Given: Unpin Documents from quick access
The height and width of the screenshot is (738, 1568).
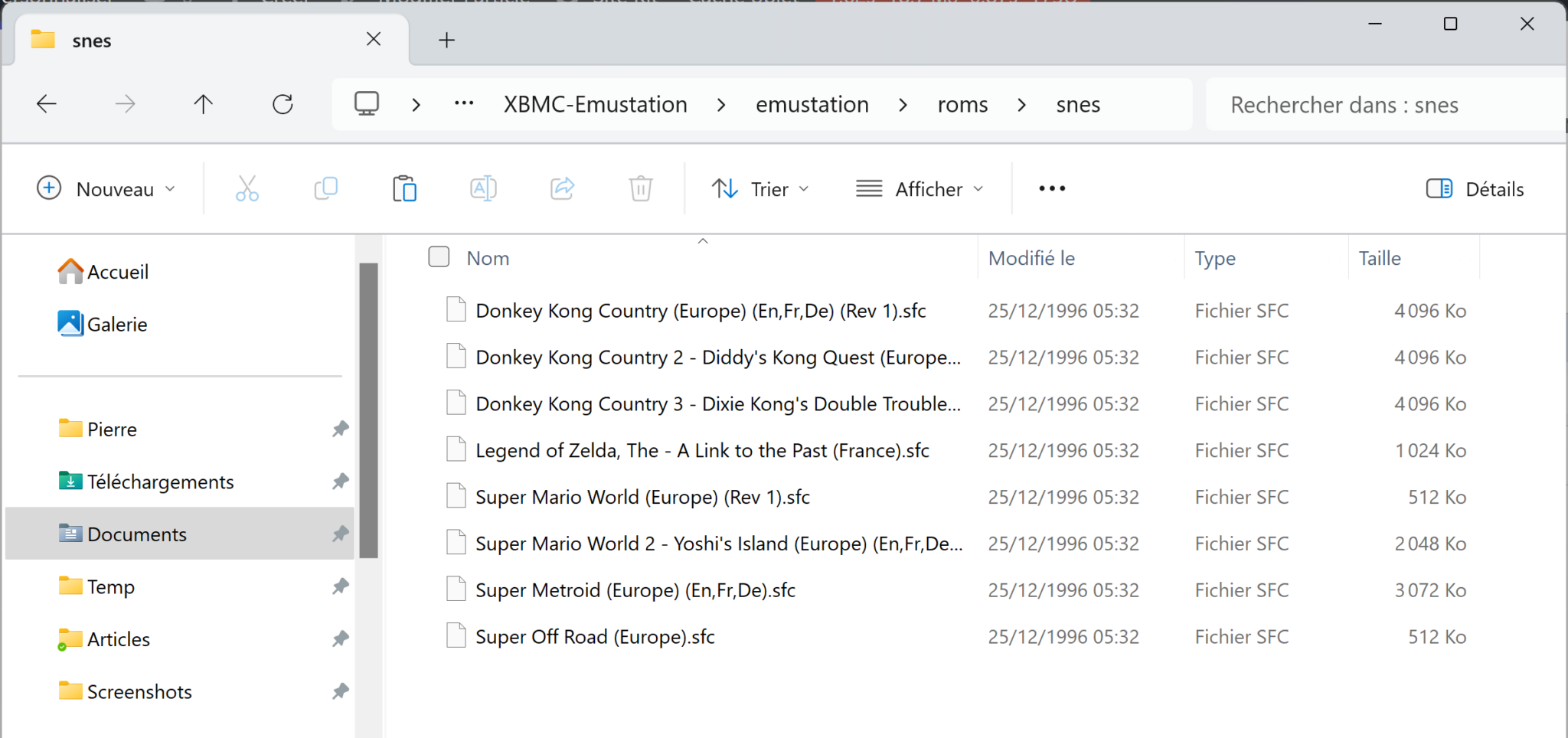Looking at the screenshot, I should pos(341,534).
